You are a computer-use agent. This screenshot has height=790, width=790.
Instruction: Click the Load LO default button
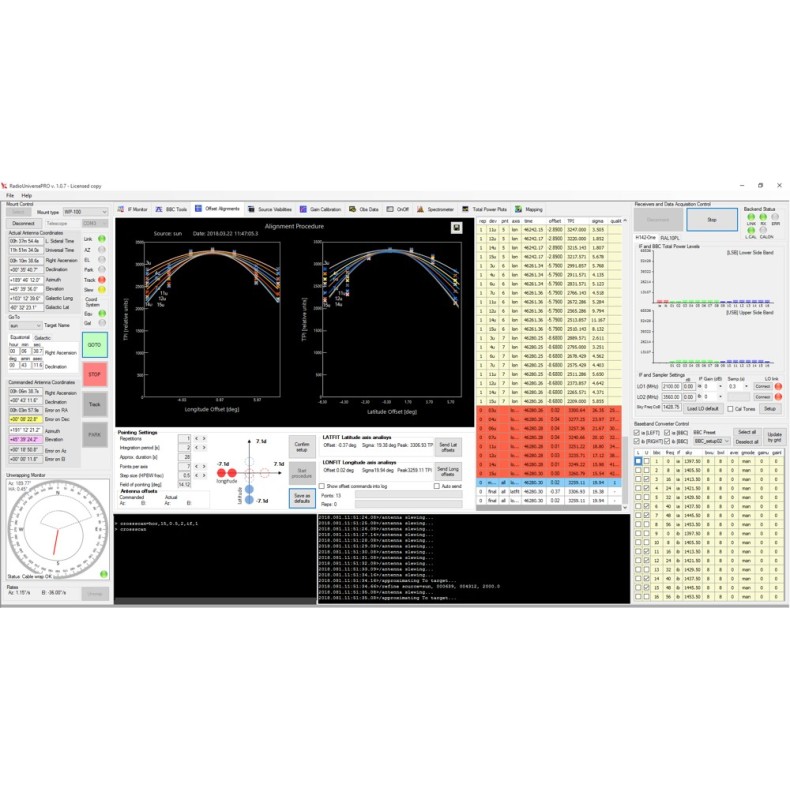click(702, 409)
